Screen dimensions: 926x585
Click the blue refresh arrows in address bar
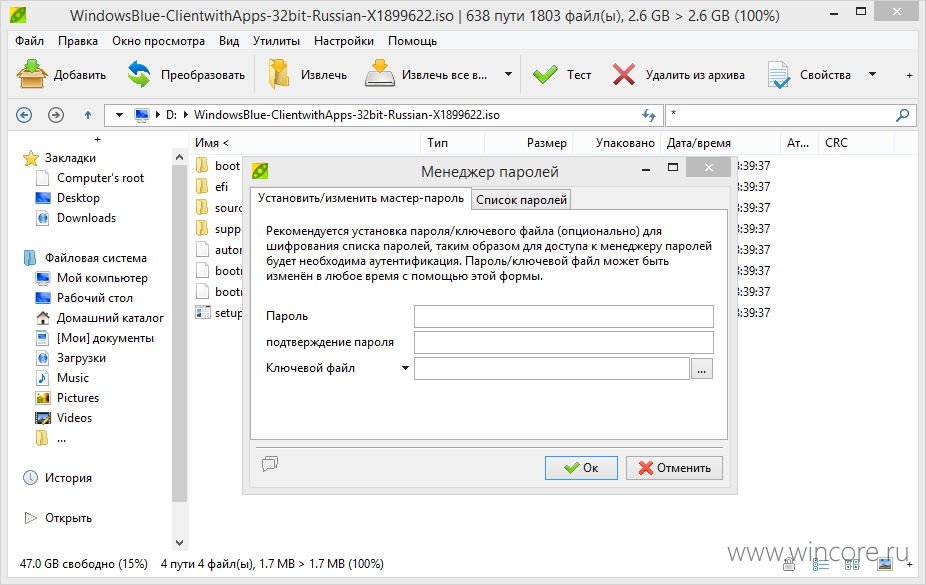tap(648, 115)
